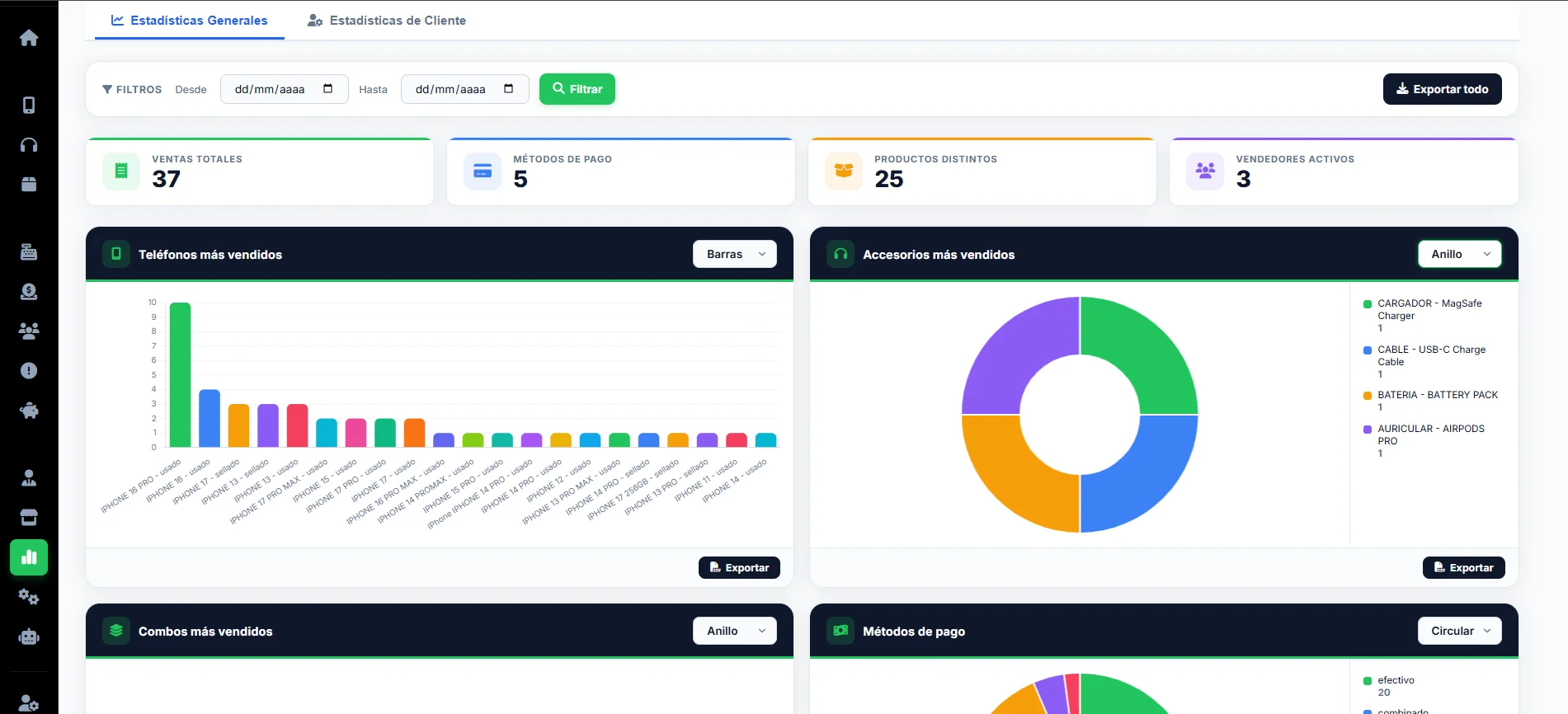Open the exclamation alert icon in the sidebar
This screenshot has width=1568, height=714.
pyautogui.click(x=29, y=371)
